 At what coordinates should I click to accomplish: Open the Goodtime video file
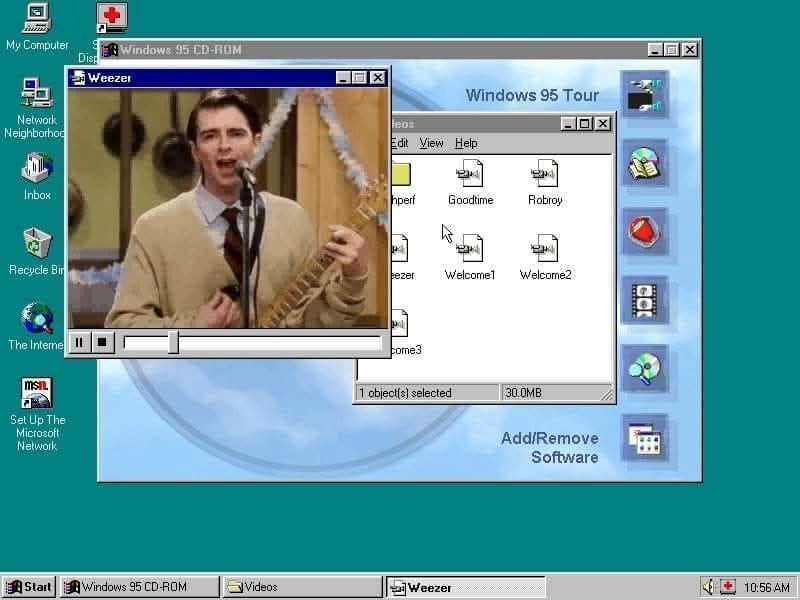[470, 177]
